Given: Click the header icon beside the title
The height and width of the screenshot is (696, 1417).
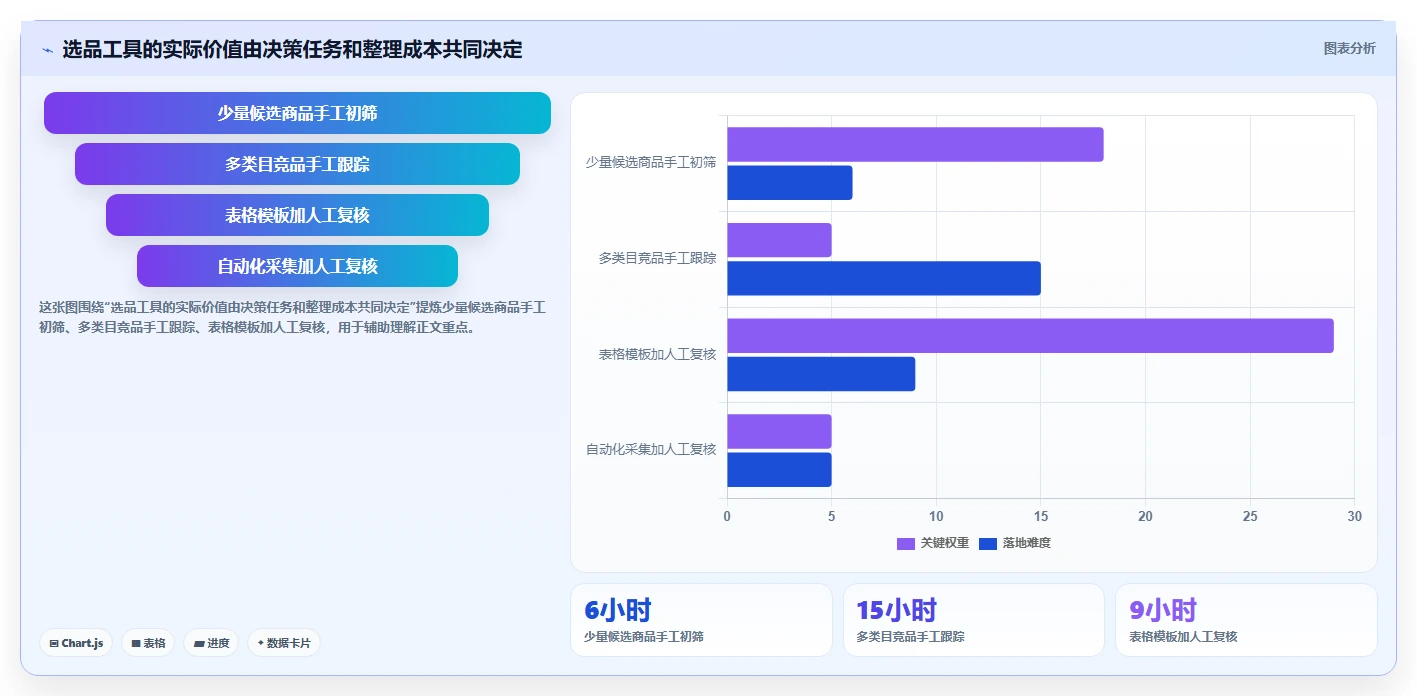Looking at the screenshot, I should (47, 50).
